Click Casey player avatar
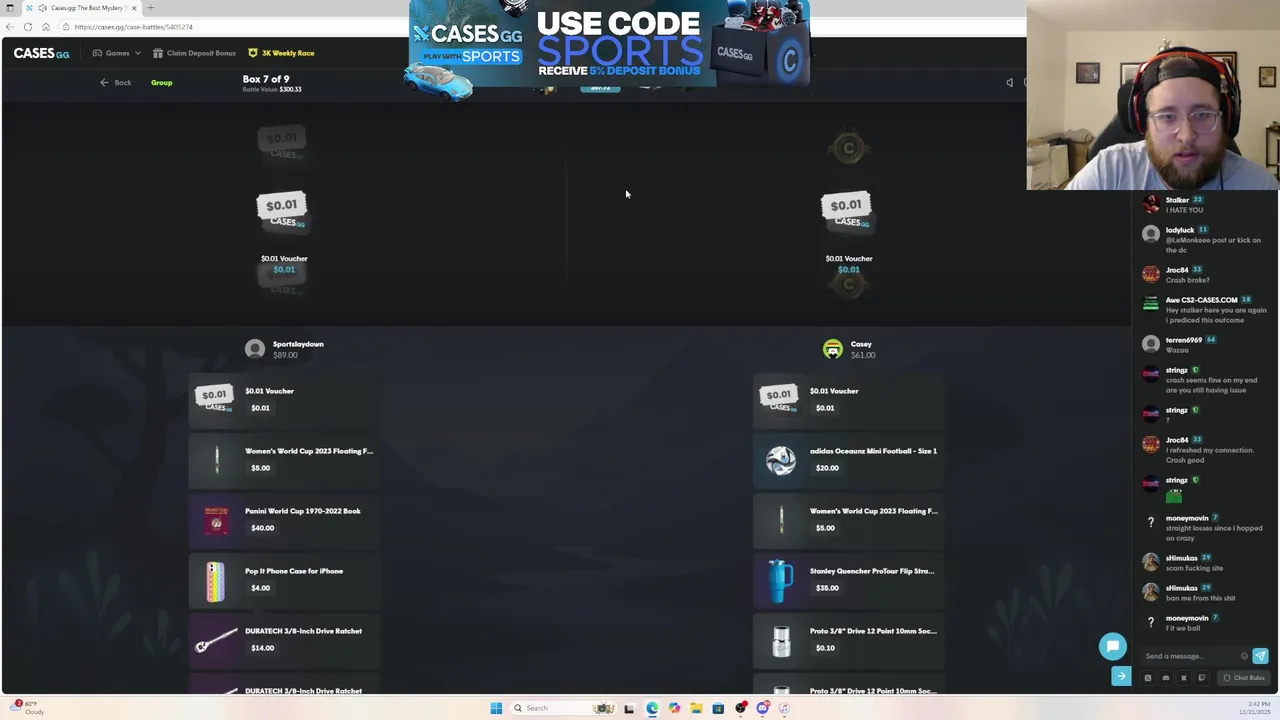The height and width of the screenshot is (720, 1280). tap(833, 349)
